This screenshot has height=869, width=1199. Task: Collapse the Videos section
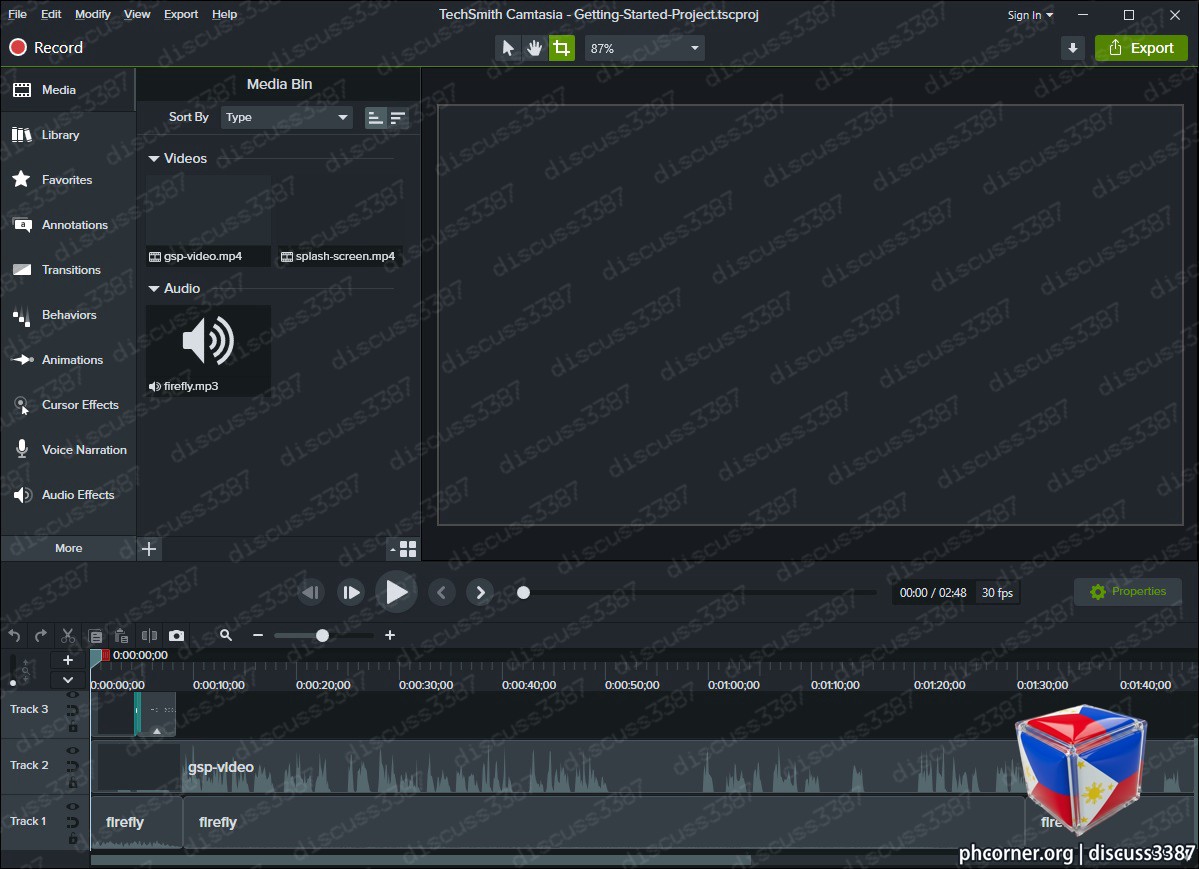154,158
